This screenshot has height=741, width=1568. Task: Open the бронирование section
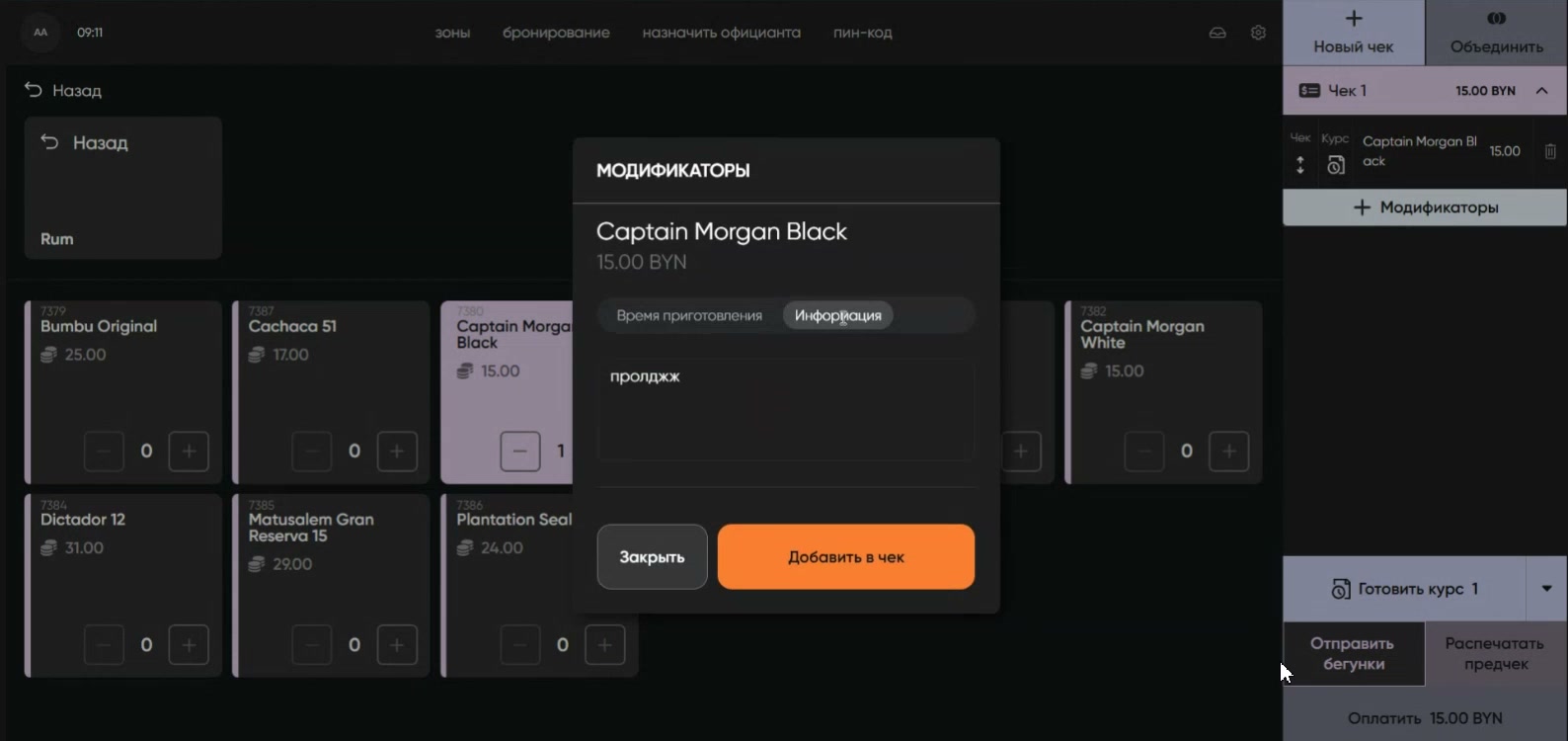(x=556, y=33)
